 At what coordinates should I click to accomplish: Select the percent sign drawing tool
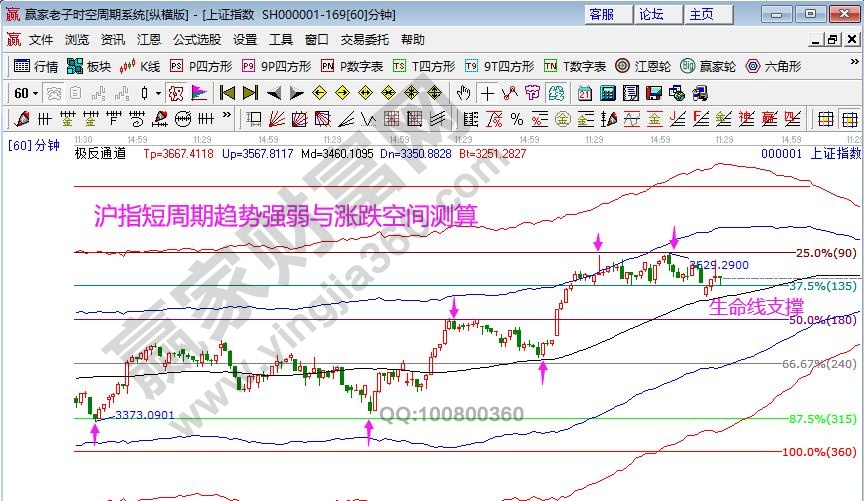pyautogui.click(x=515, y=119)
